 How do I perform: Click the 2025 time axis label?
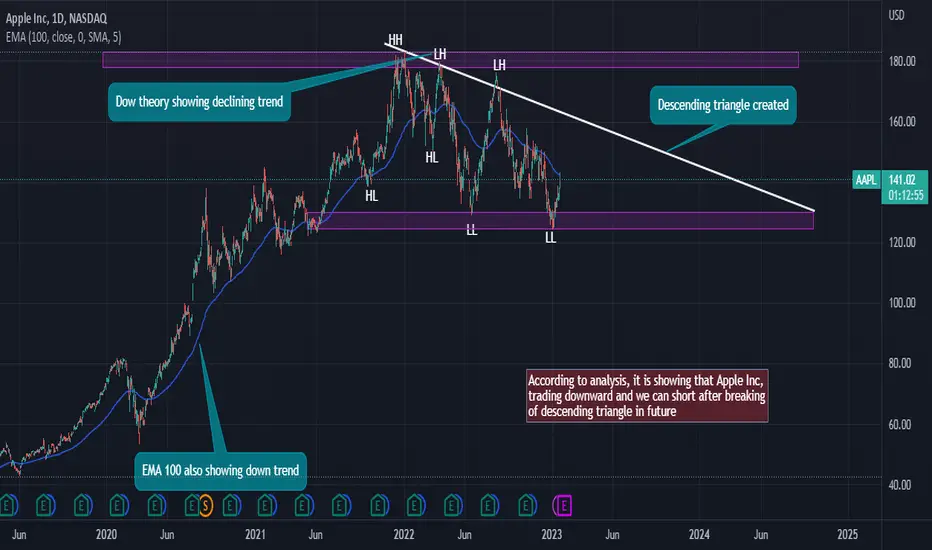point(848,535)
